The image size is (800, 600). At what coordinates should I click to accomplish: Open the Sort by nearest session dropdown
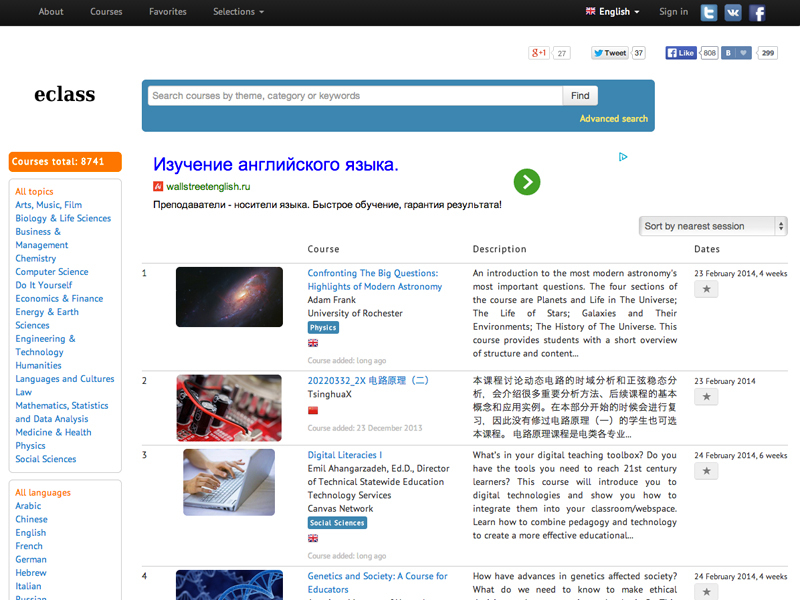tap(713, 226)
